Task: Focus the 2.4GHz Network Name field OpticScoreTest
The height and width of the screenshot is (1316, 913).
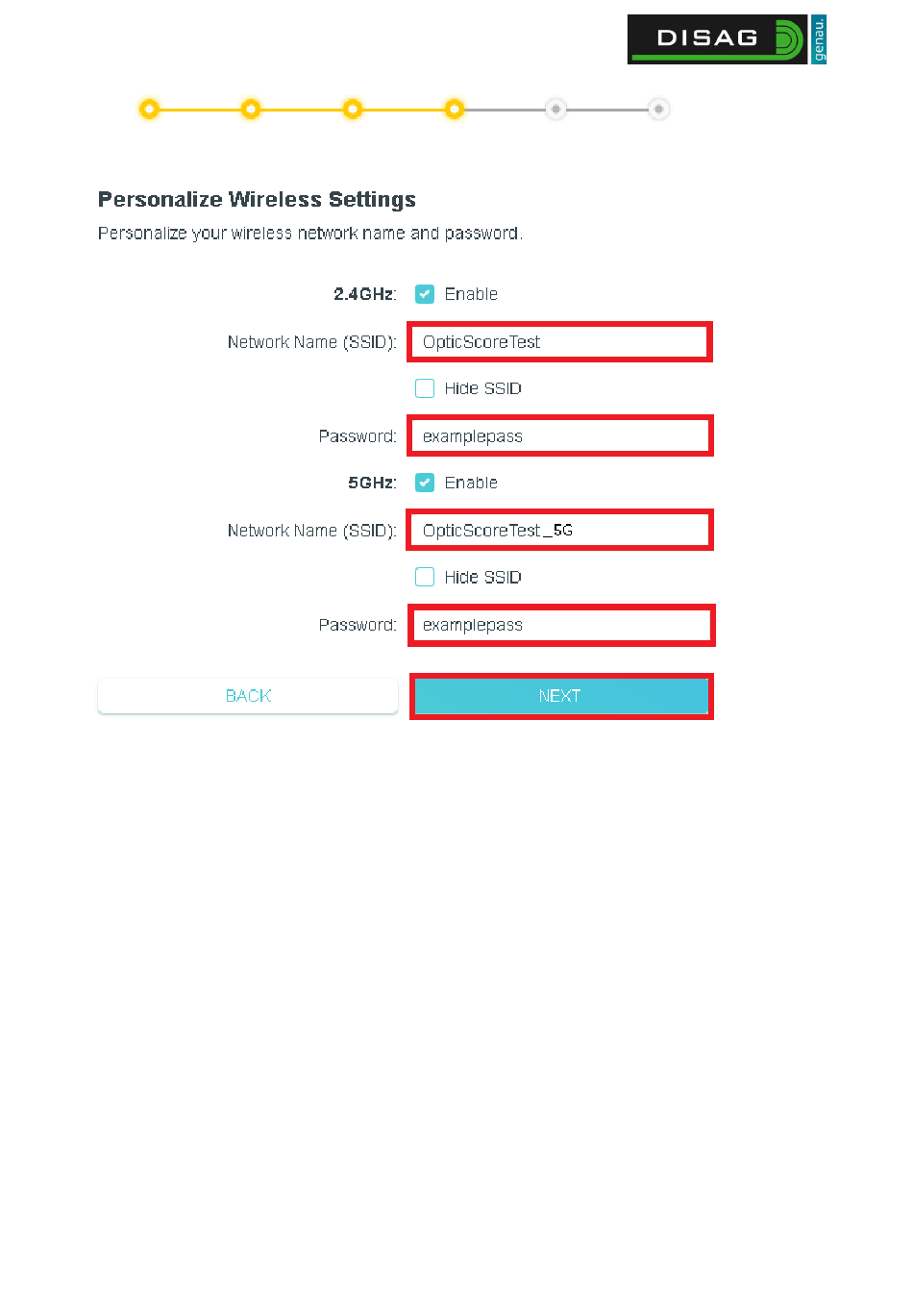Action: [x=560, y=342]
